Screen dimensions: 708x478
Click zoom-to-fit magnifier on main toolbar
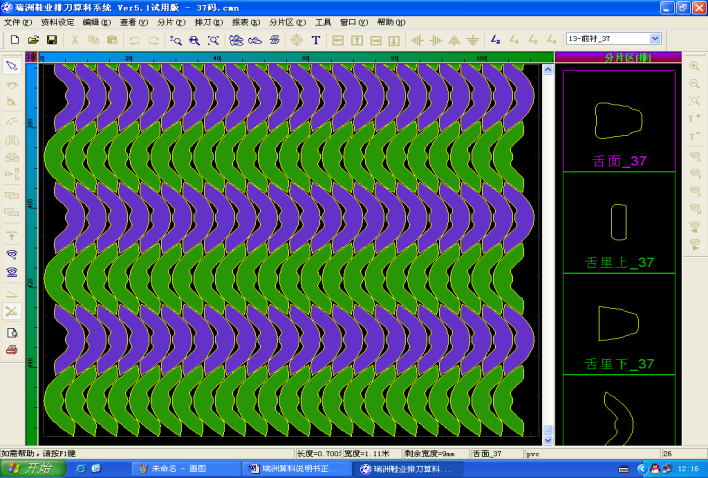click(213, 40)
